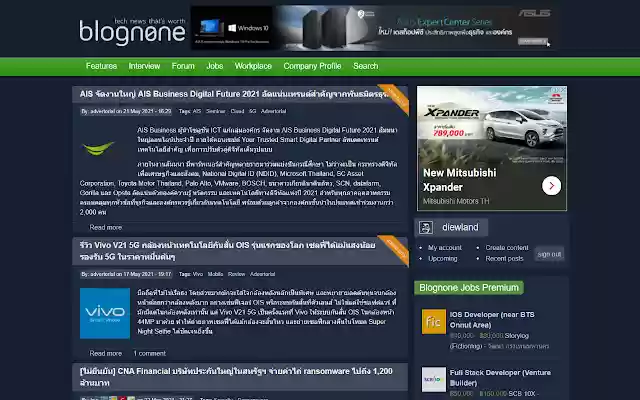Viewport: 640px width, 400px height.
Task: Open the 1 comment link on Vivo article
Action: pos(149,353)
